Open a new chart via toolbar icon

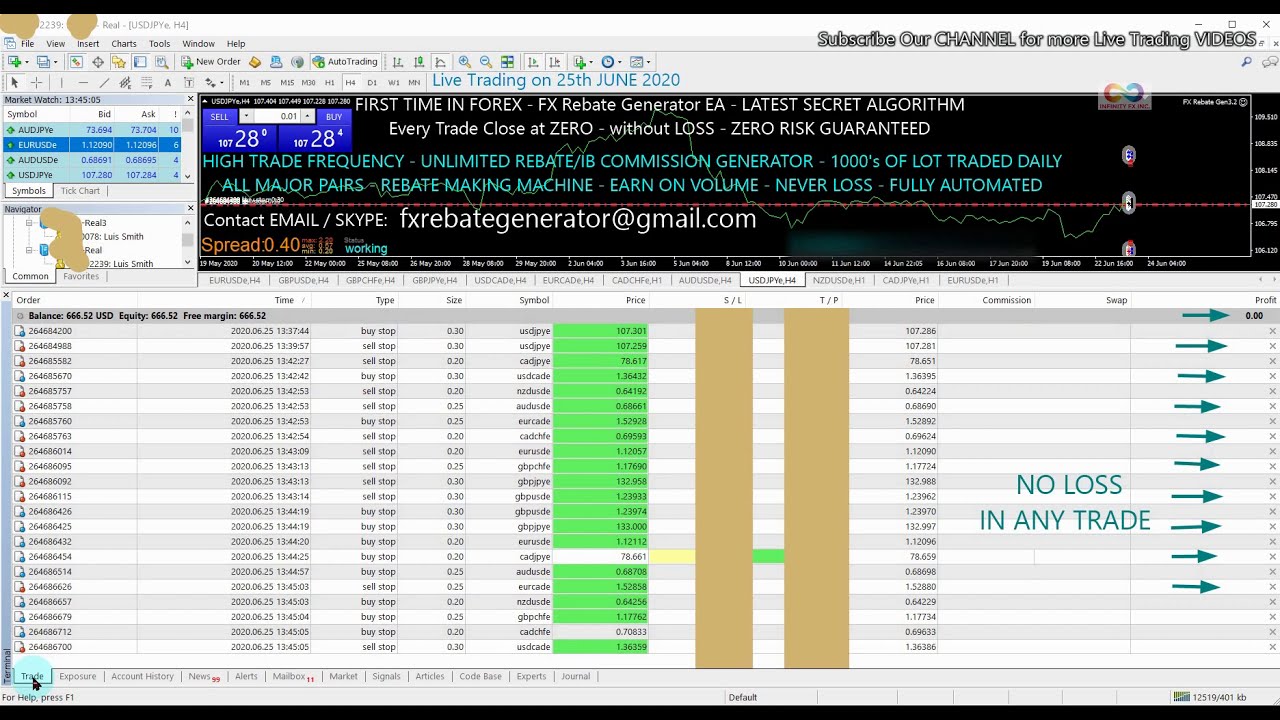pos(13,62)
